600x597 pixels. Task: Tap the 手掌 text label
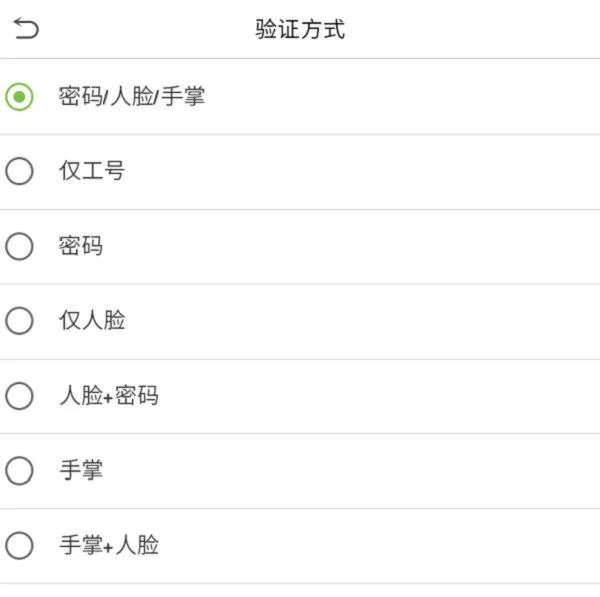click(81, 470)
